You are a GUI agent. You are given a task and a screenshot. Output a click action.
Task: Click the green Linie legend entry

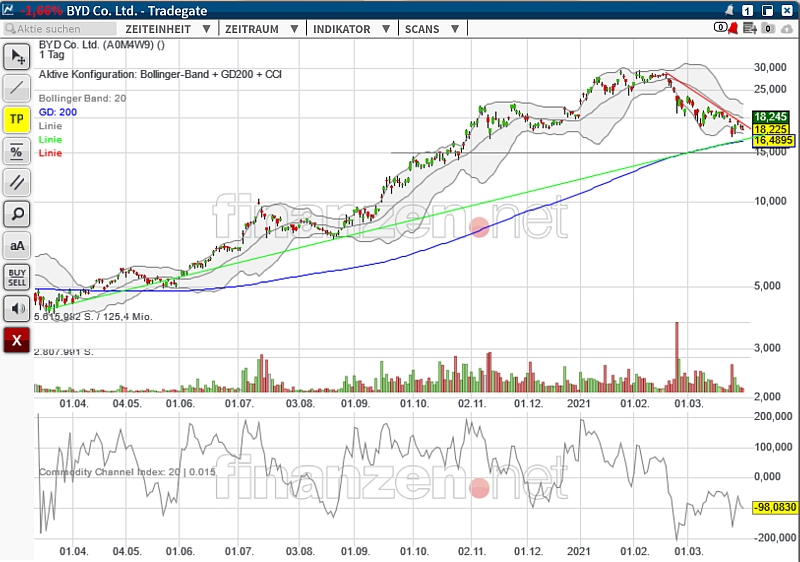tap(50, 140)
